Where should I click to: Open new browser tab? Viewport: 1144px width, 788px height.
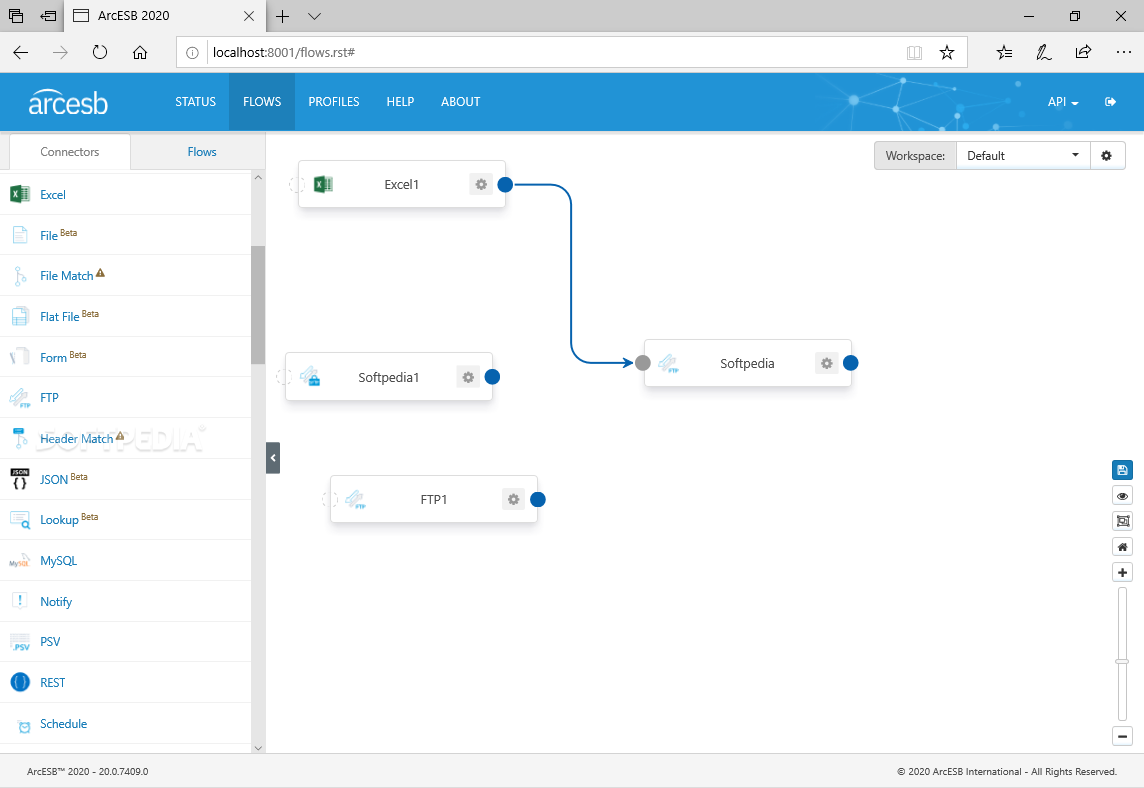[282, 16]
